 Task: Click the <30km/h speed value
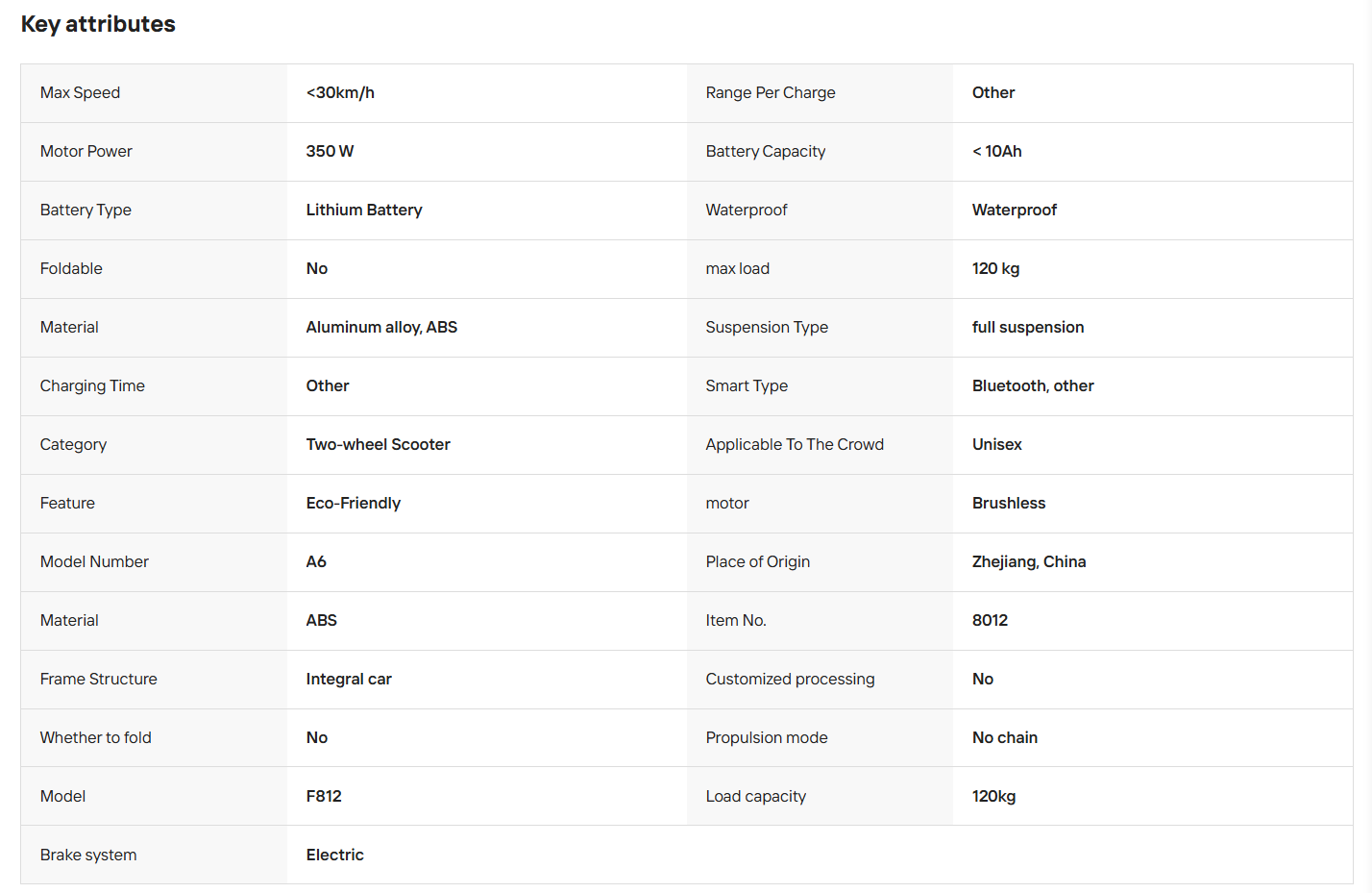340,93
